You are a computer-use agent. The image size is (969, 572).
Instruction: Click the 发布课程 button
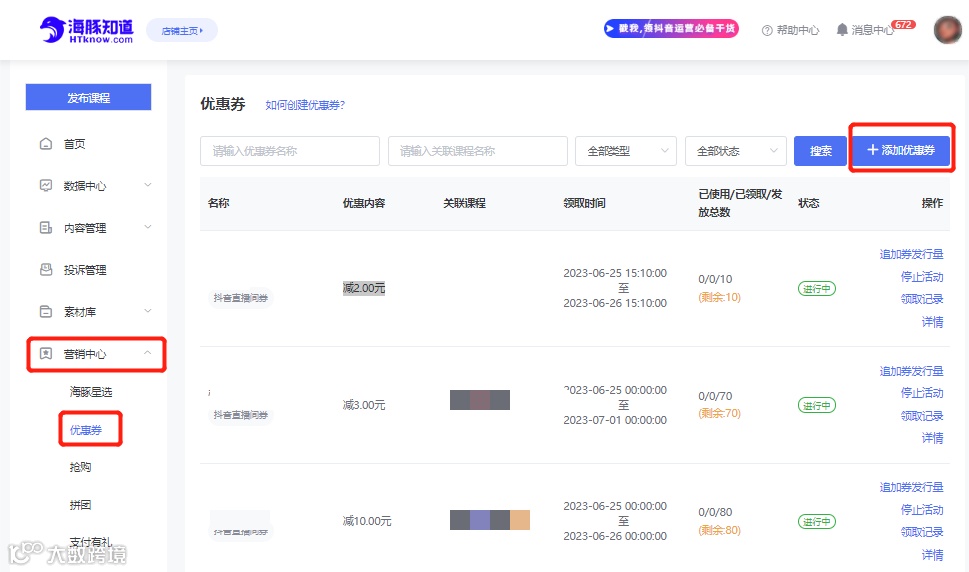click(x=88, y=97)
